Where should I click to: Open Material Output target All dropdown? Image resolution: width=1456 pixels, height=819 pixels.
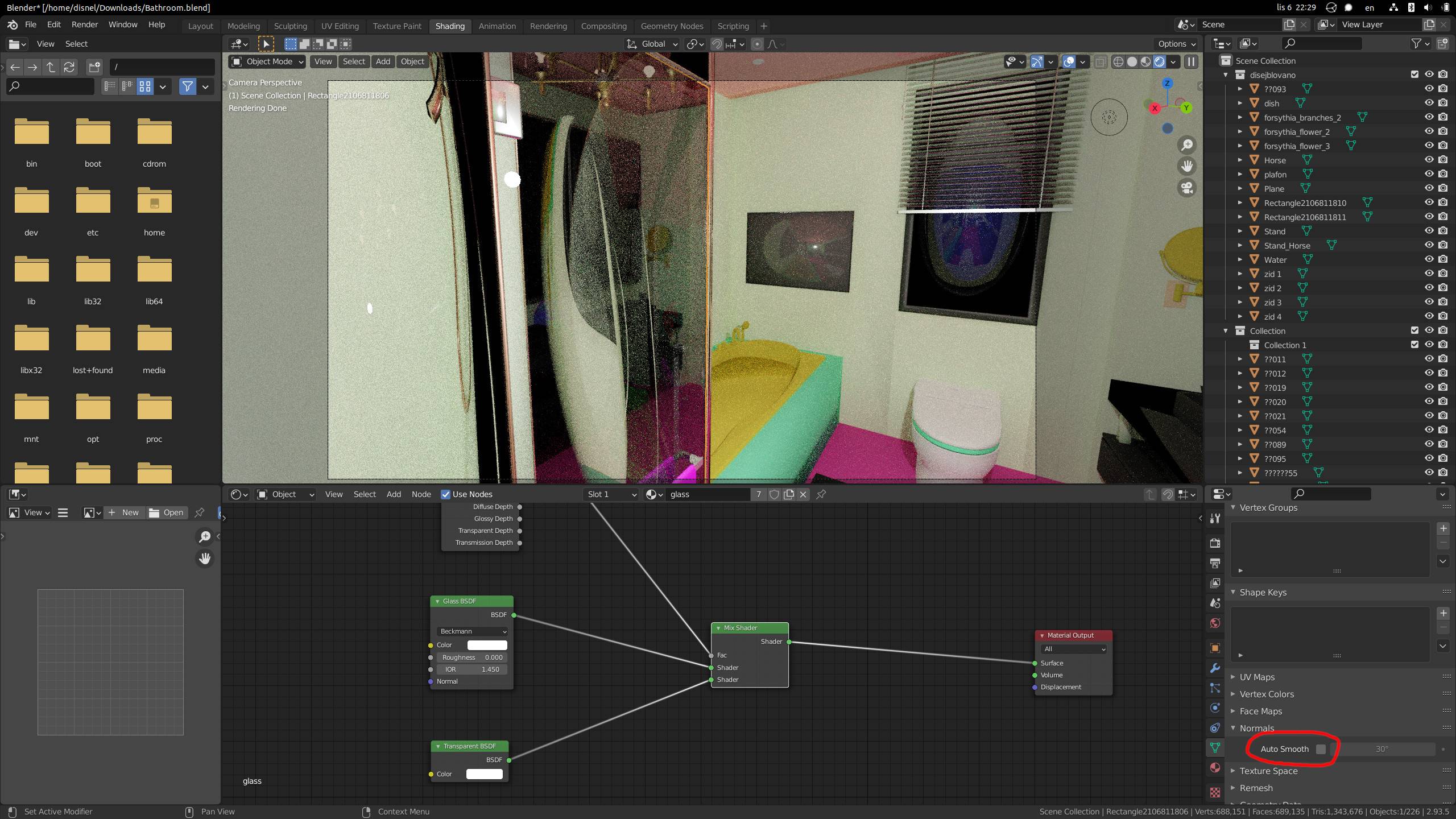1074,649
